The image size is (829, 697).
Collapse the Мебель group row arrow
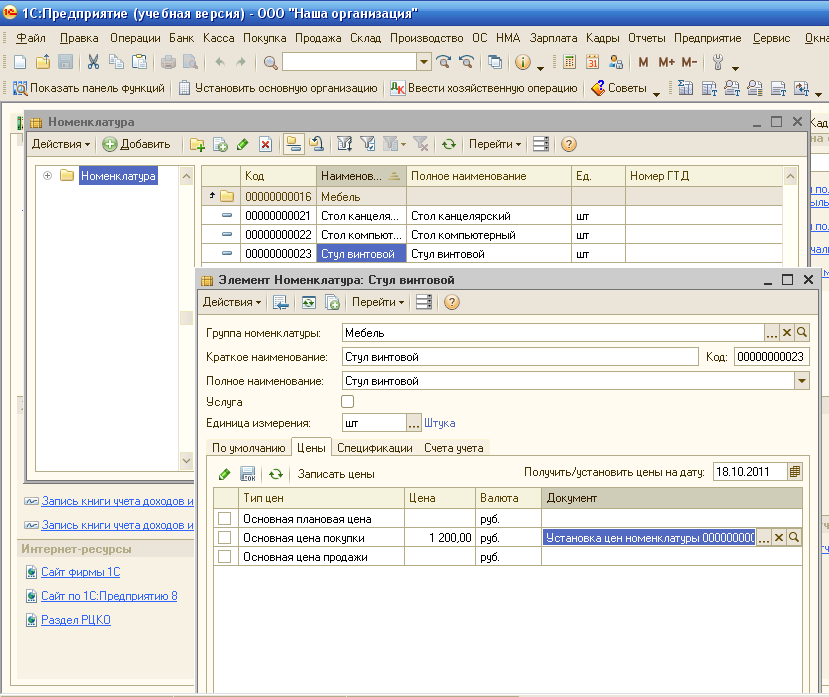pos(212,196)
